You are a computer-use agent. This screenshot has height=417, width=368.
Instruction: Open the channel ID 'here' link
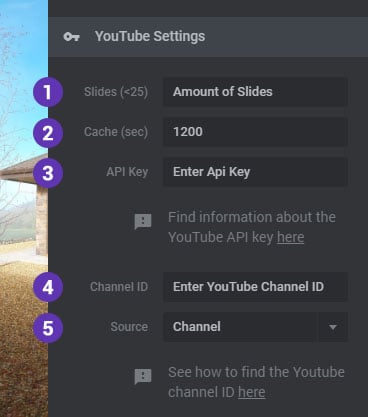252,392
